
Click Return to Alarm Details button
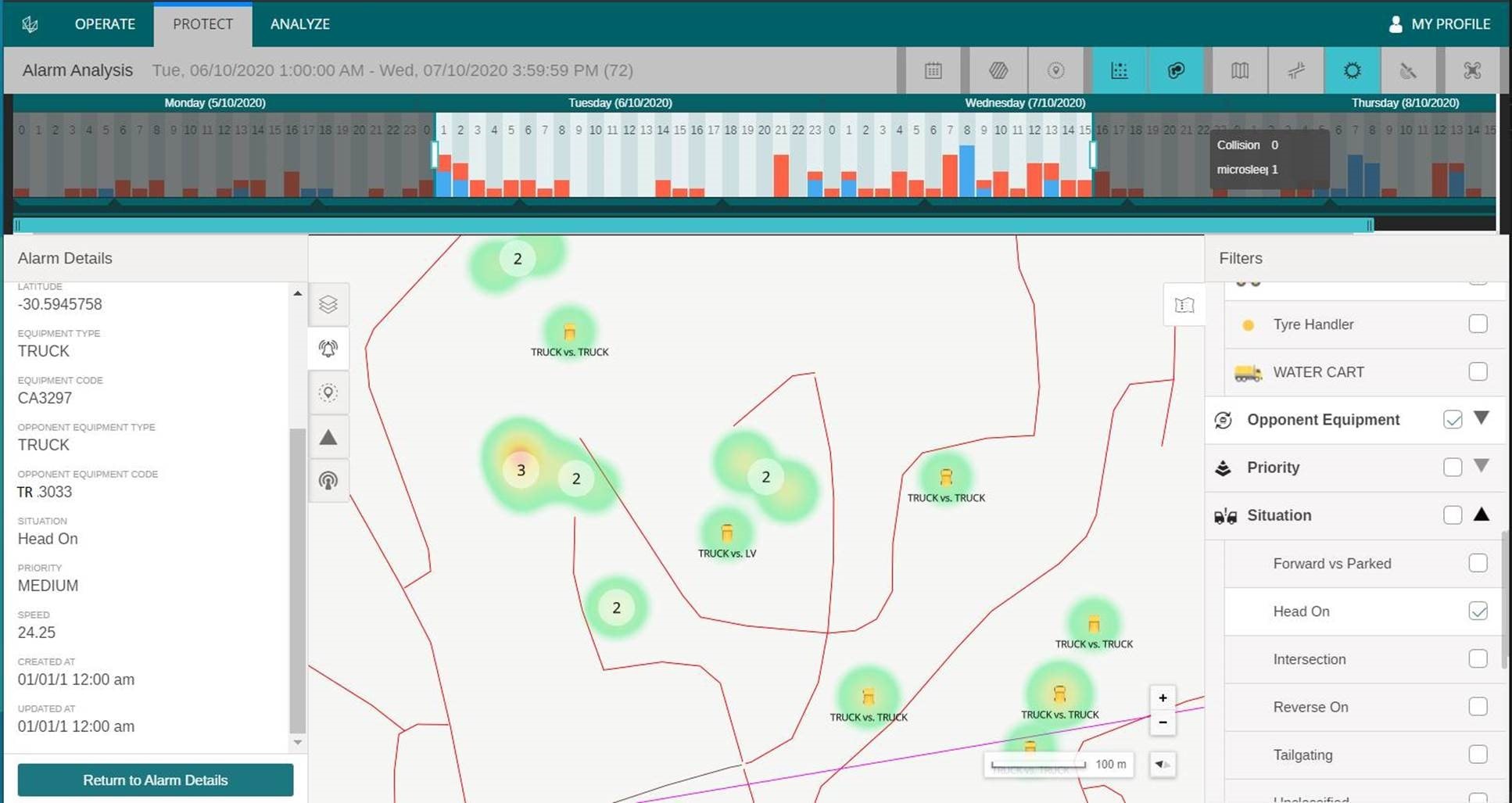[156, 780]
